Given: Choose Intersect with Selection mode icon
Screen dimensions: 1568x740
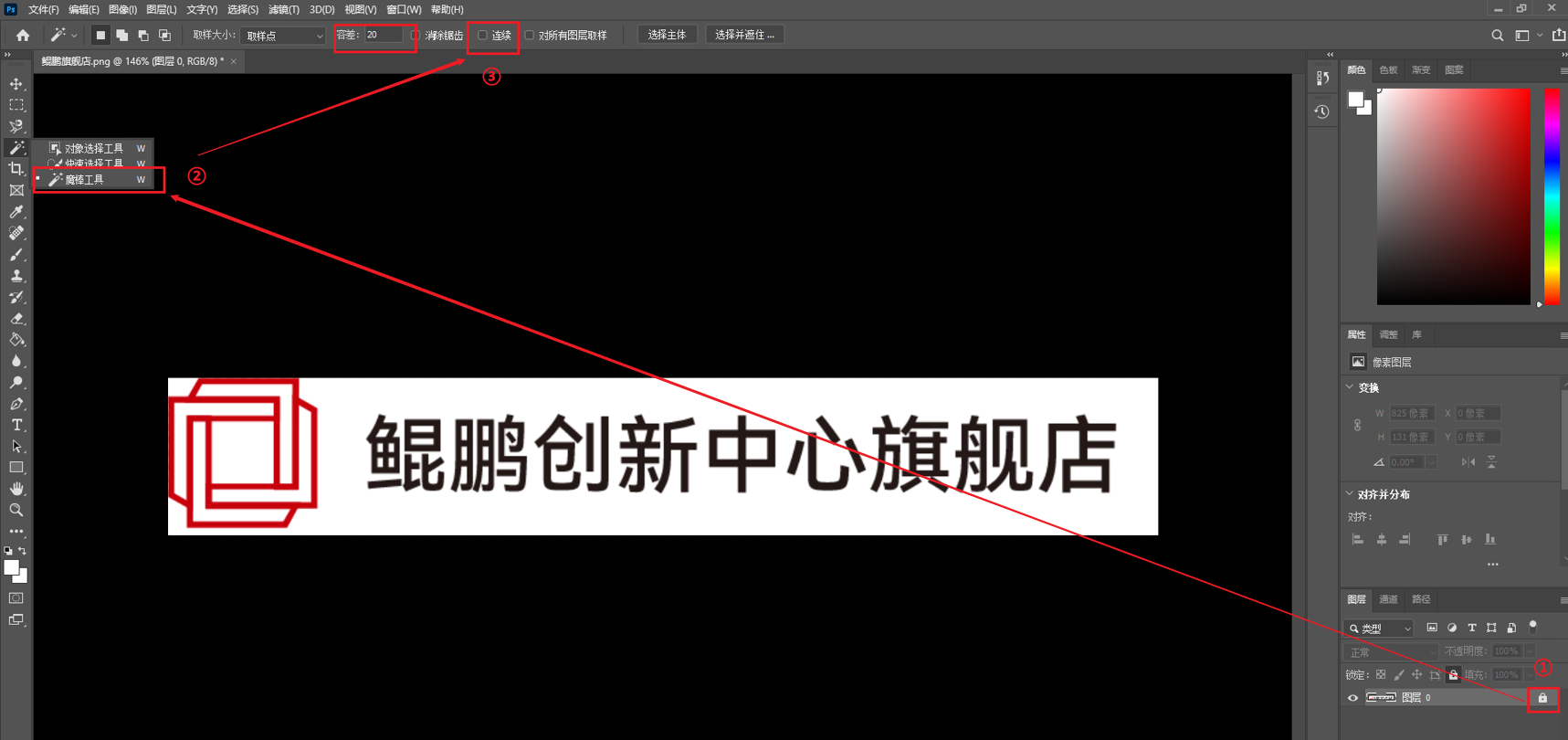Looking at the screenshot, I should click(165, 35).
